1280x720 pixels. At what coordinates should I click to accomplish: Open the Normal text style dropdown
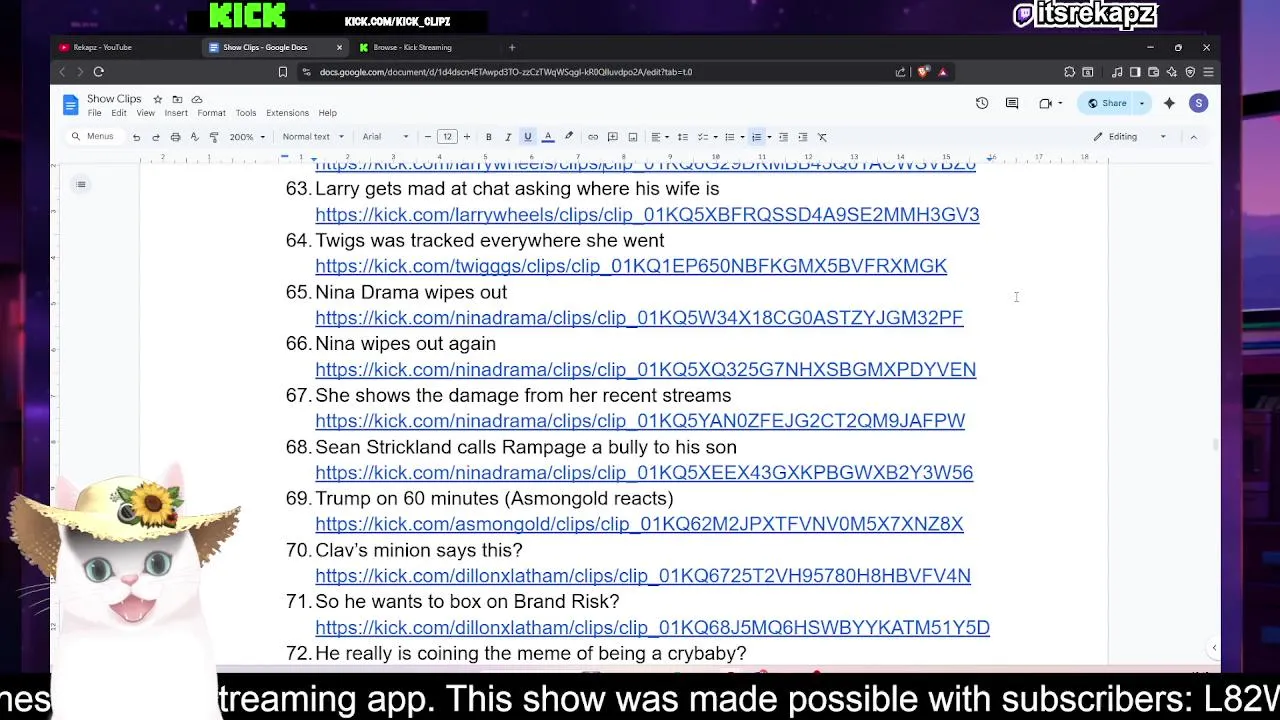[313, 137]
